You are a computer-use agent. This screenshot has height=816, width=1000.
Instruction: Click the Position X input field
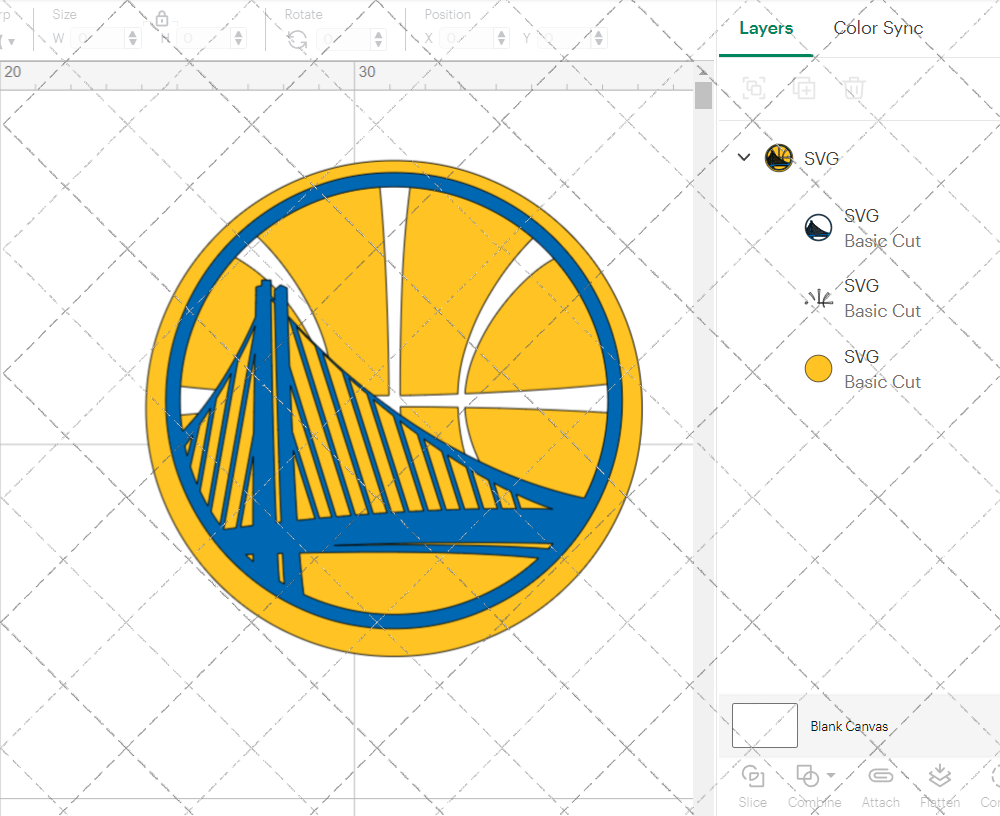467,39
